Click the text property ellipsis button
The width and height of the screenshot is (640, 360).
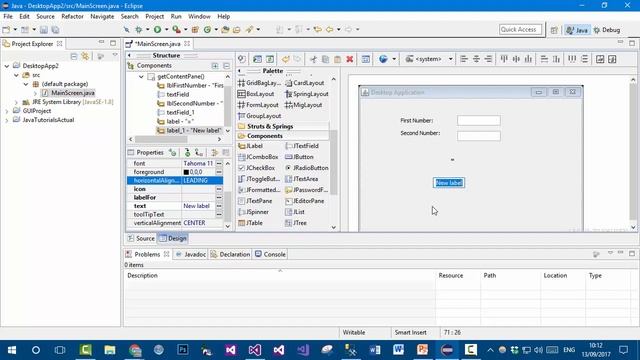pyautogui.click(x=219, y=206)
